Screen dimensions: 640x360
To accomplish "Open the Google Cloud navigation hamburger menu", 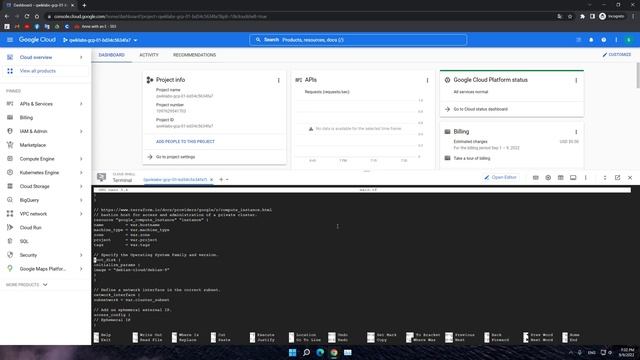I will point(10,40).
